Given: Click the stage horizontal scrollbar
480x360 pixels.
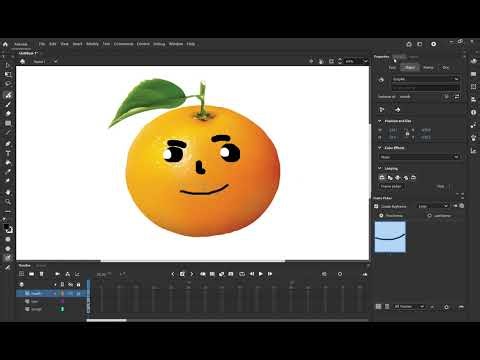Looking at the screenshot, I should [x=193, y=261].
